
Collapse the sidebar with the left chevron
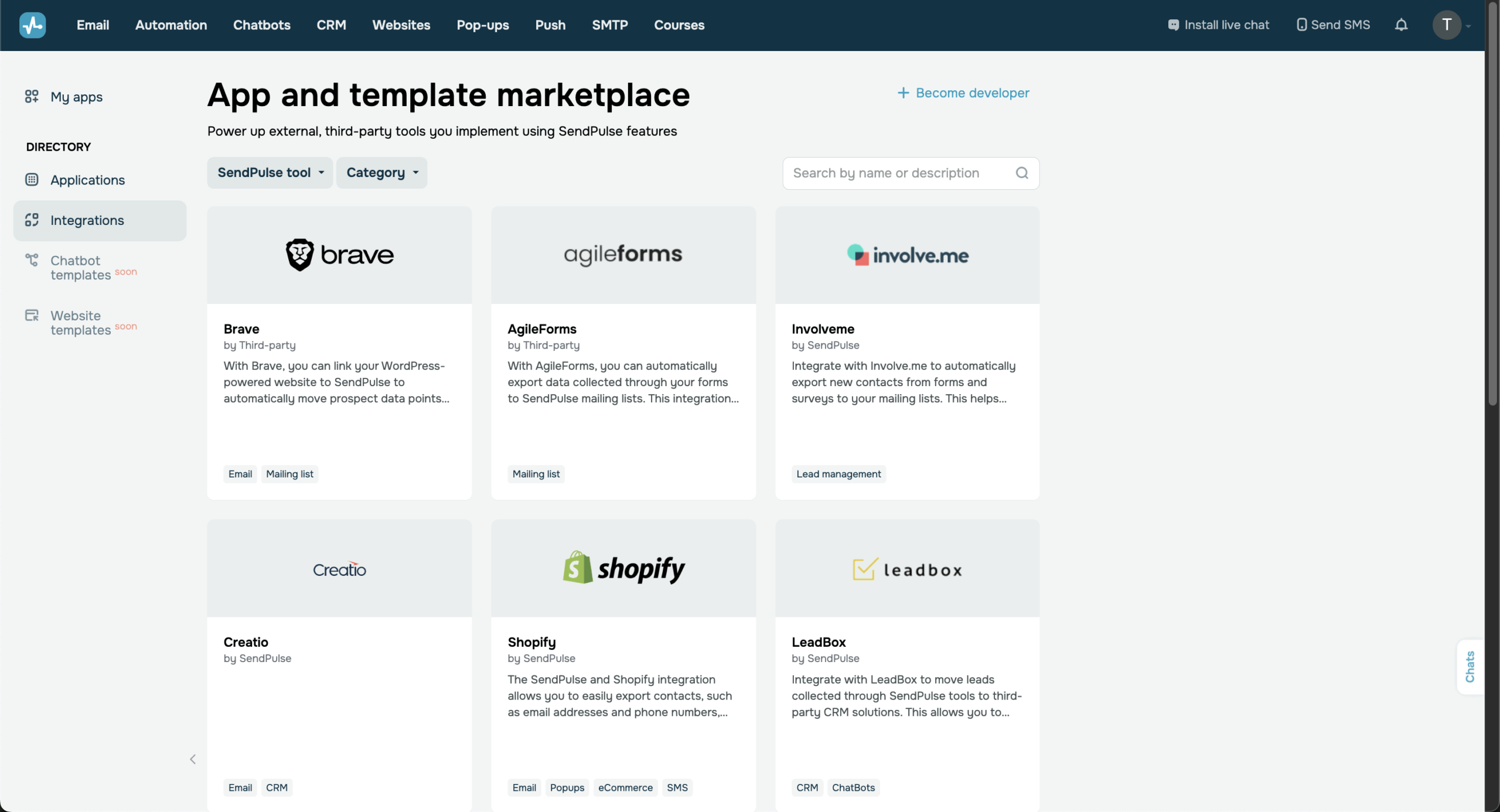point(193,759)
